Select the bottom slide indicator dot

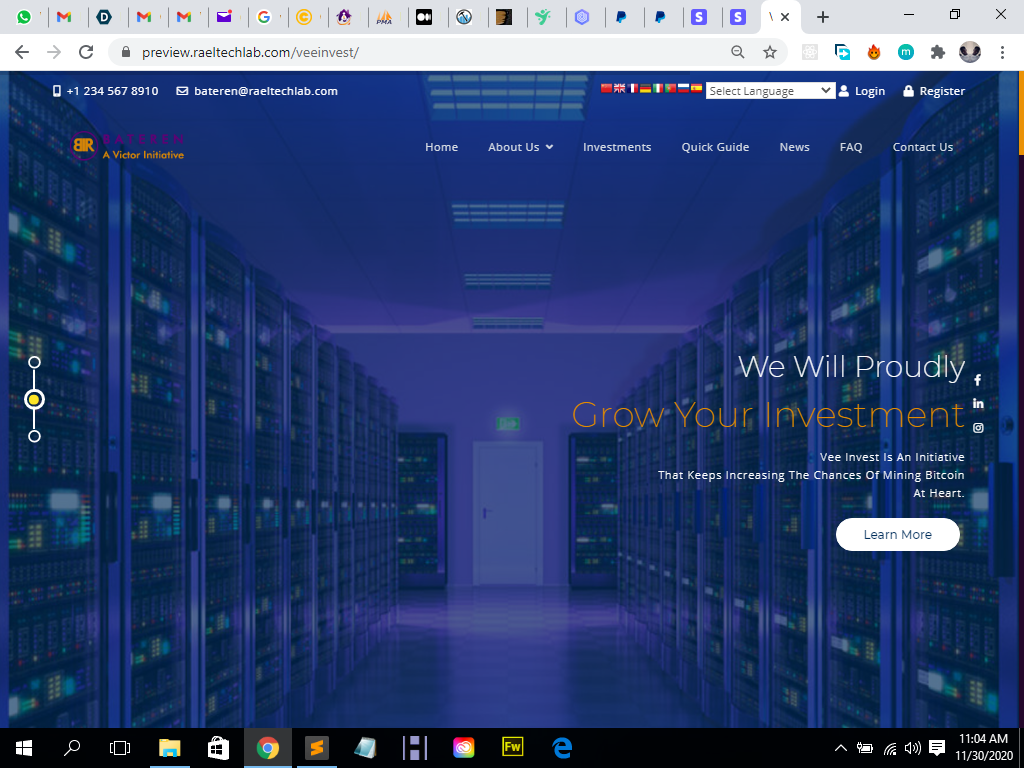coord(35,436)
